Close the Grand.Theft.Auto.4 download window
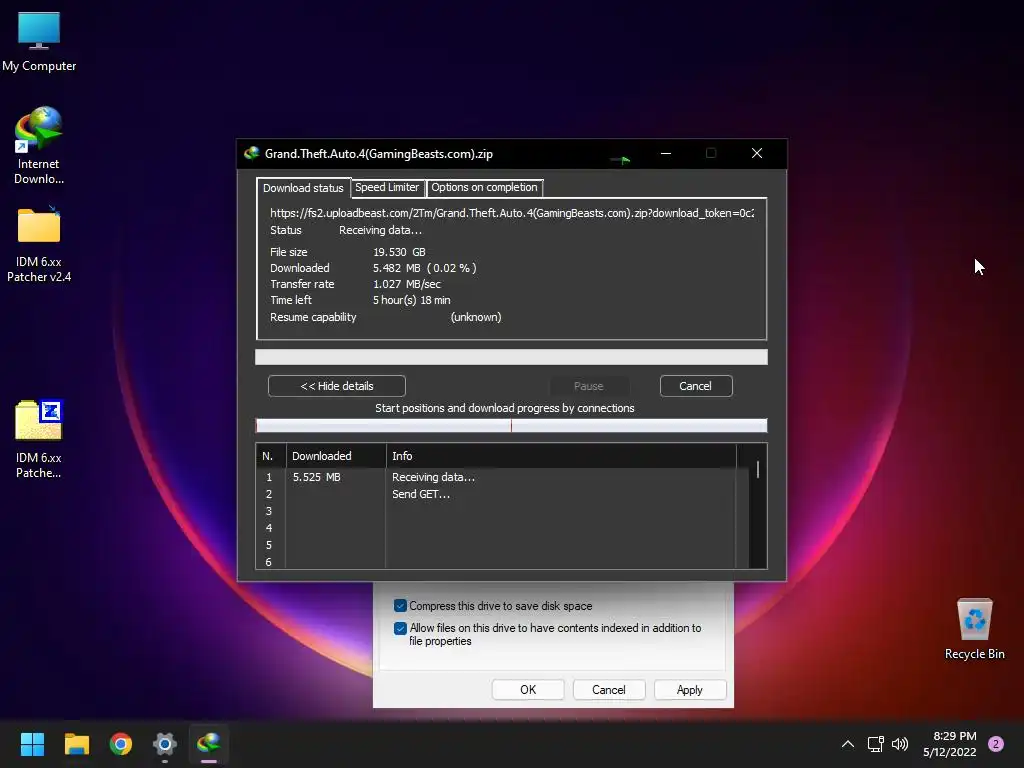1024x768 pixels. 757,153
